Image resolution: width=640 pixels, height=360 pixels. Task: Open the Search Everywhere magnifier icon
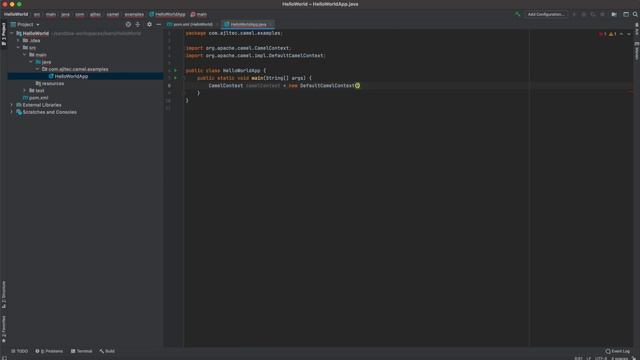(x=635, y=14)
